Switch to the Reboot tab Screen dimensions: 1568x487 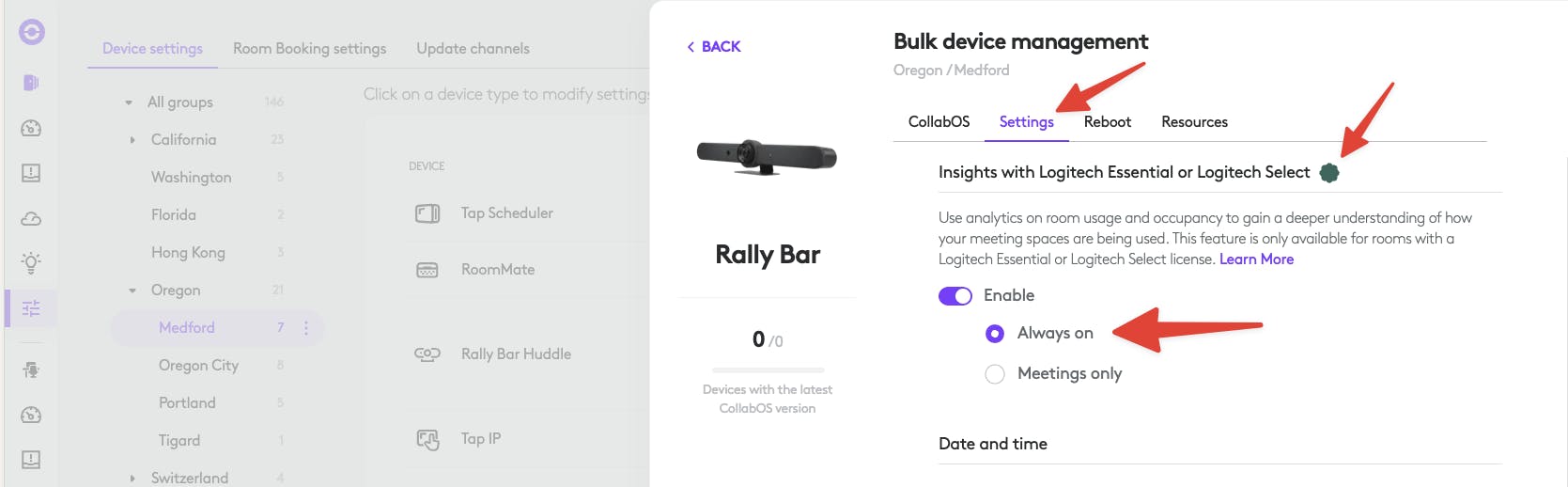tap(1107, 122)
